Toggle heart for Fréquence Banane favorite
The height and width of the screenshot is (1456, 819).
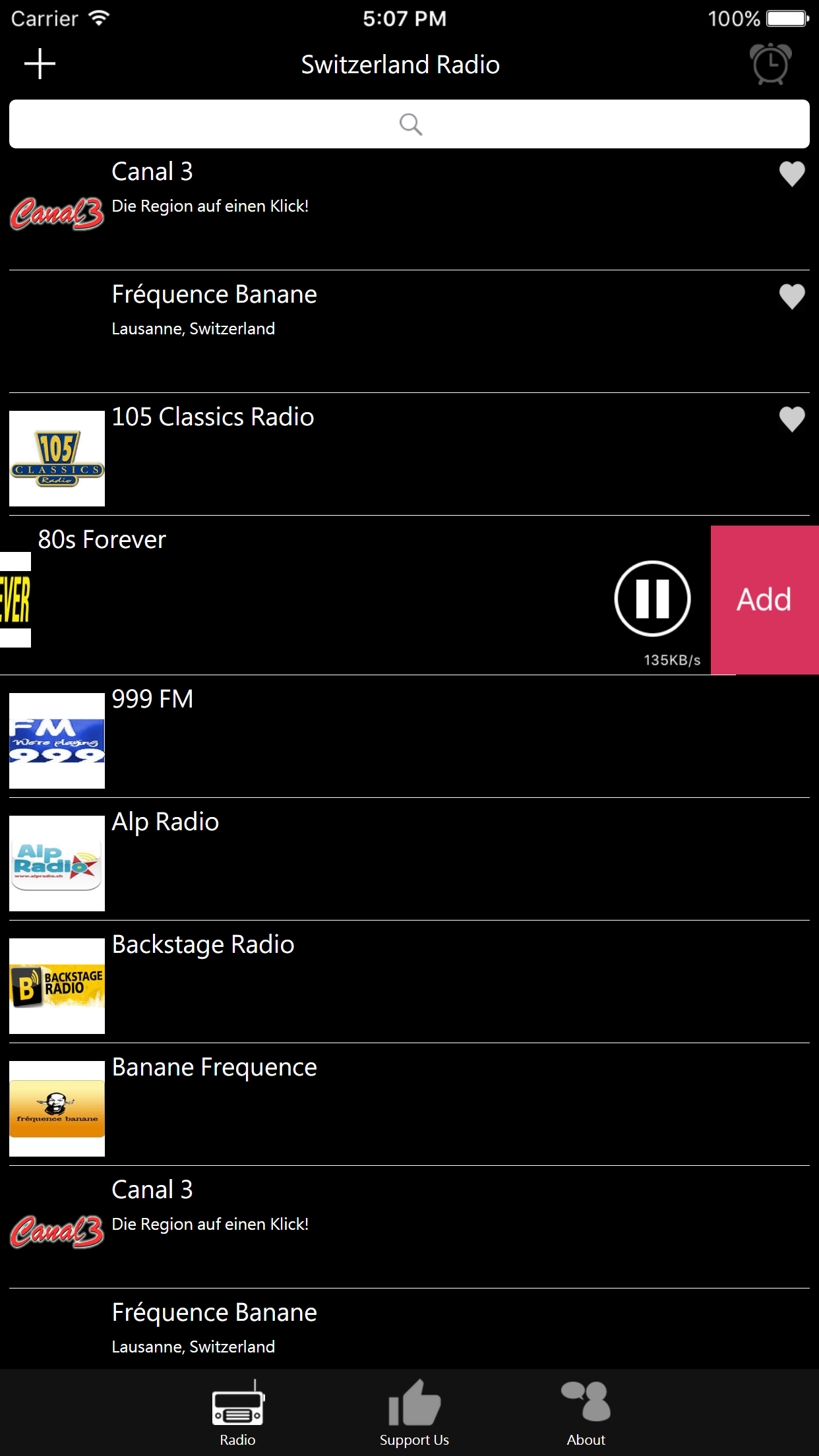click(x=792, y=297)
